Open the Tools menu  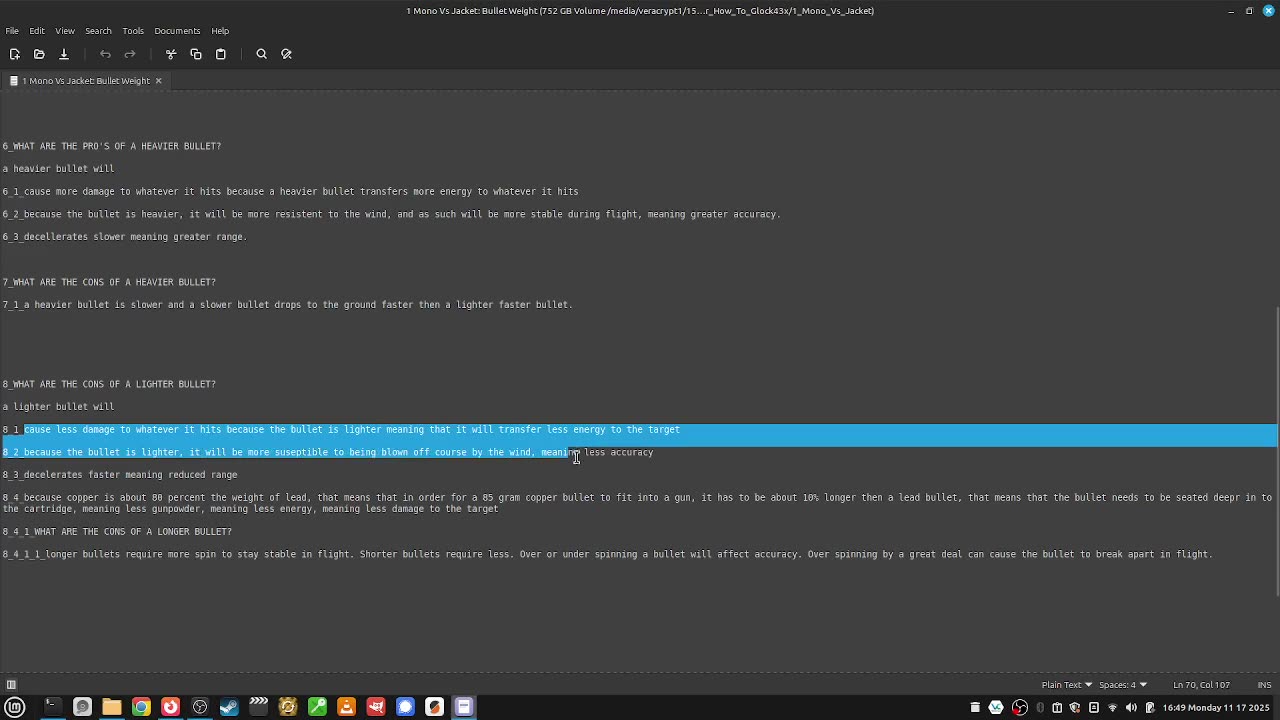coord(133,31)
